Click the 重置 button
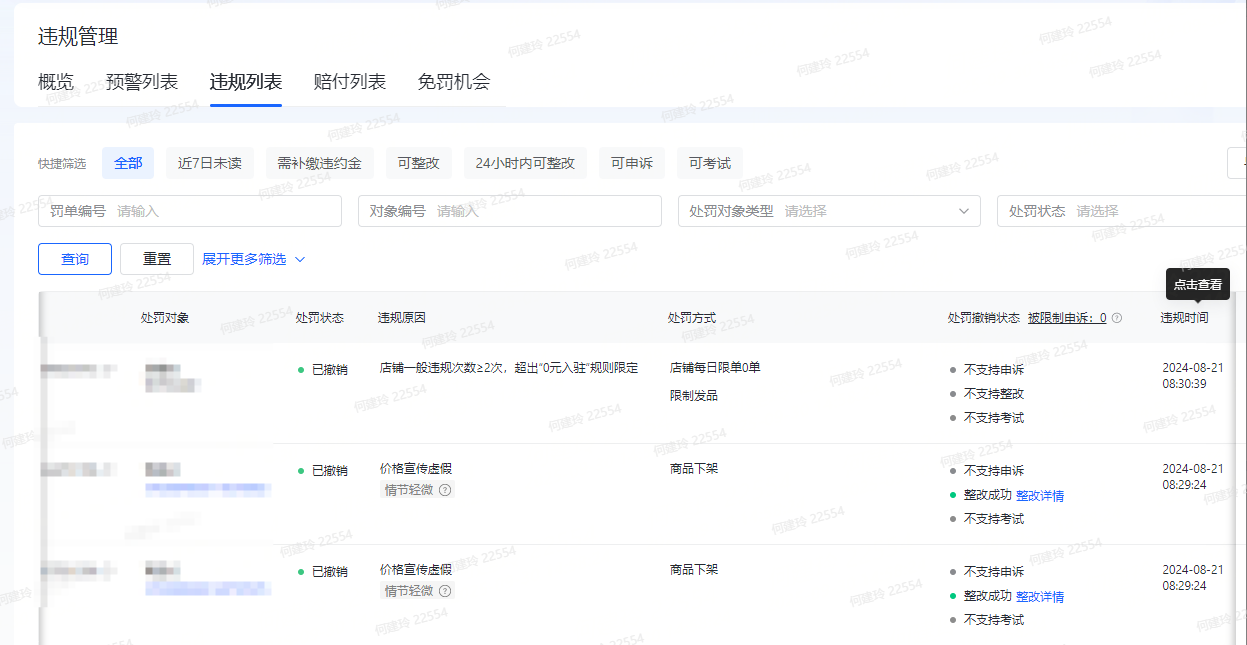This screenshot has height=645, width=1247. (x=157, y=259)
